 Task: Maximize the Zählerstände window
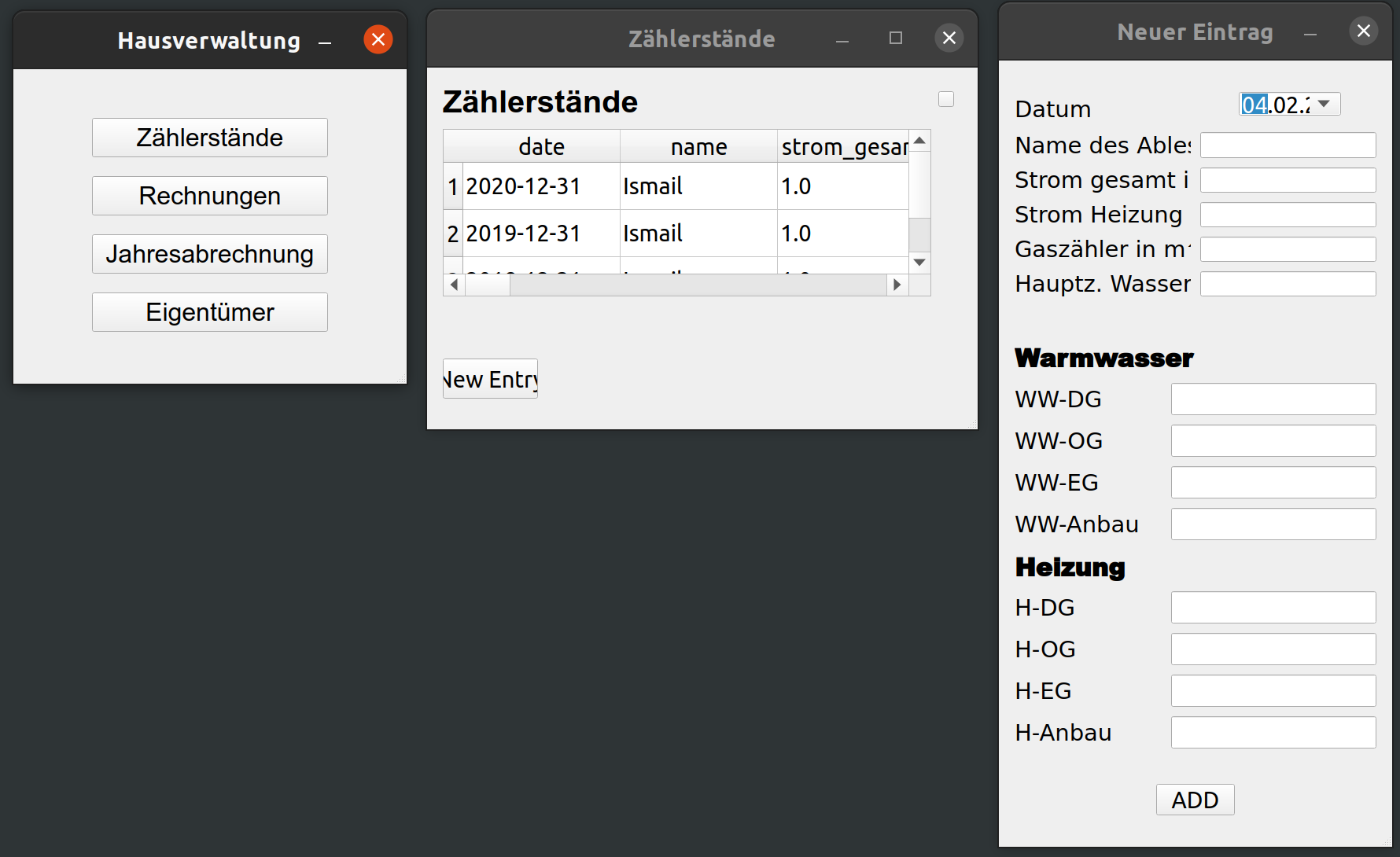point(895,38)
